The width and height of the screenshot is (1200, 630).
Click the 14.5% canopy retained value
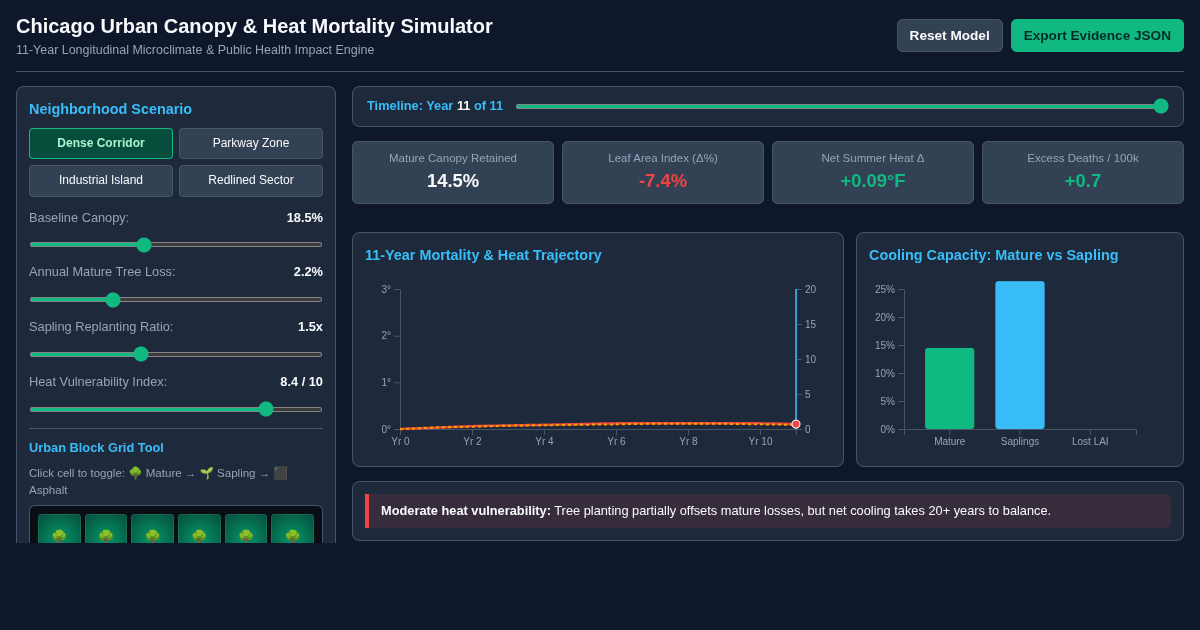pos(453,181)
